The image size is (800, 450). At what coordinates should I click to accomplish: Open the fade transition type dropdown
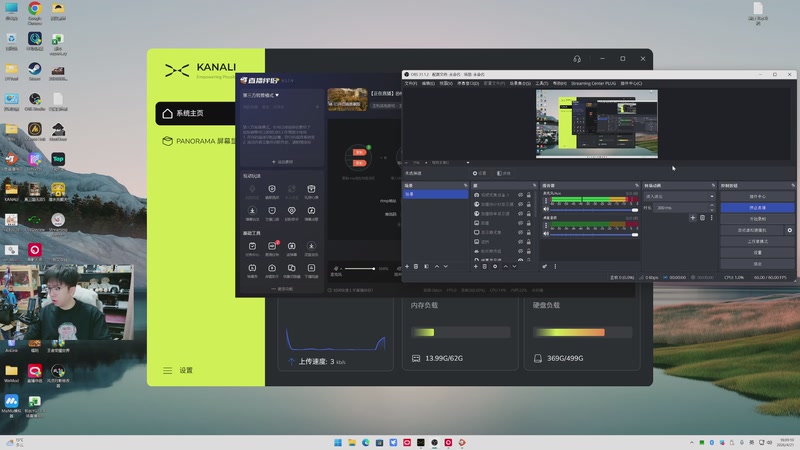[x=681, y=196]
